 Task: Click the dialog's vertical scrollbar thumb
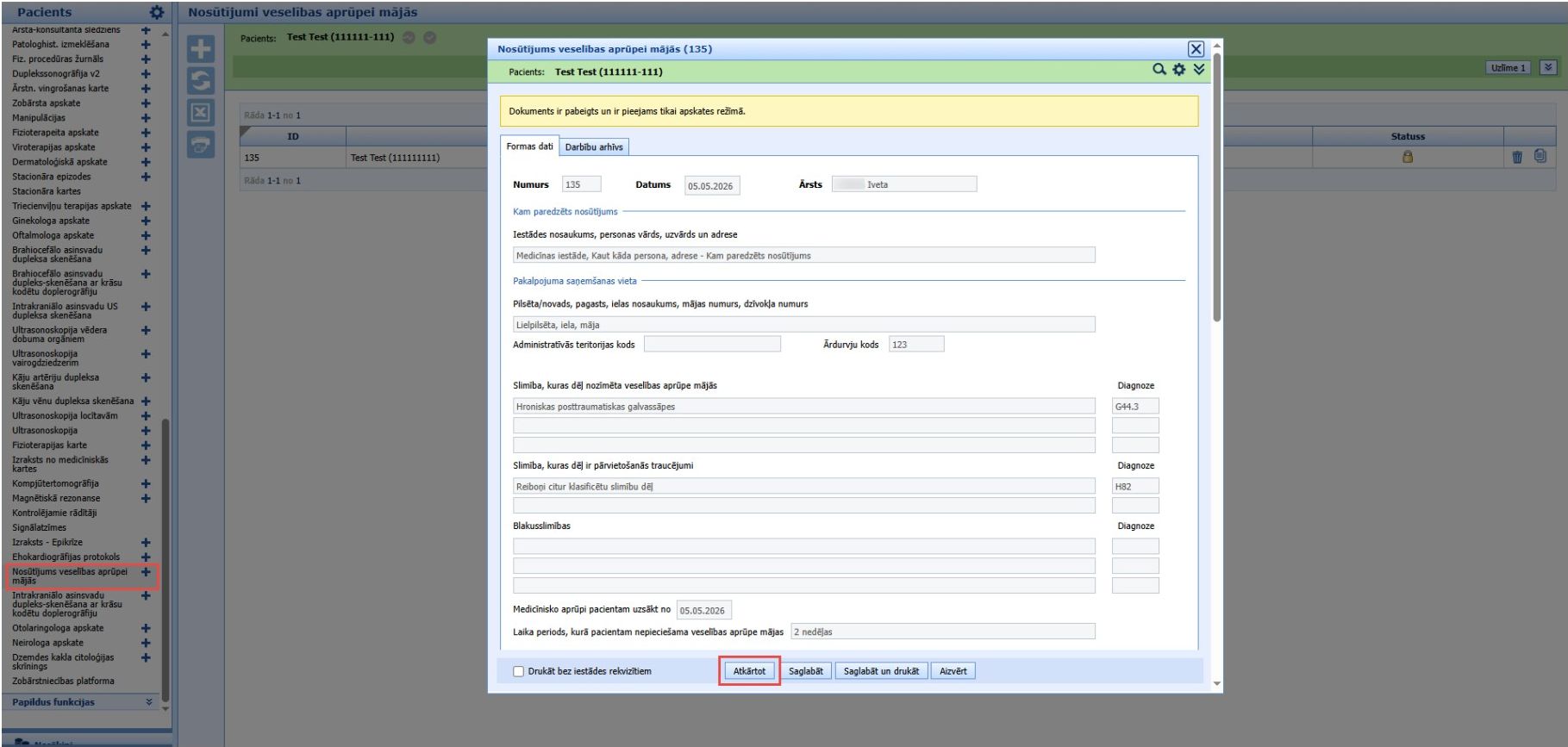click(x=1216, y=187)
